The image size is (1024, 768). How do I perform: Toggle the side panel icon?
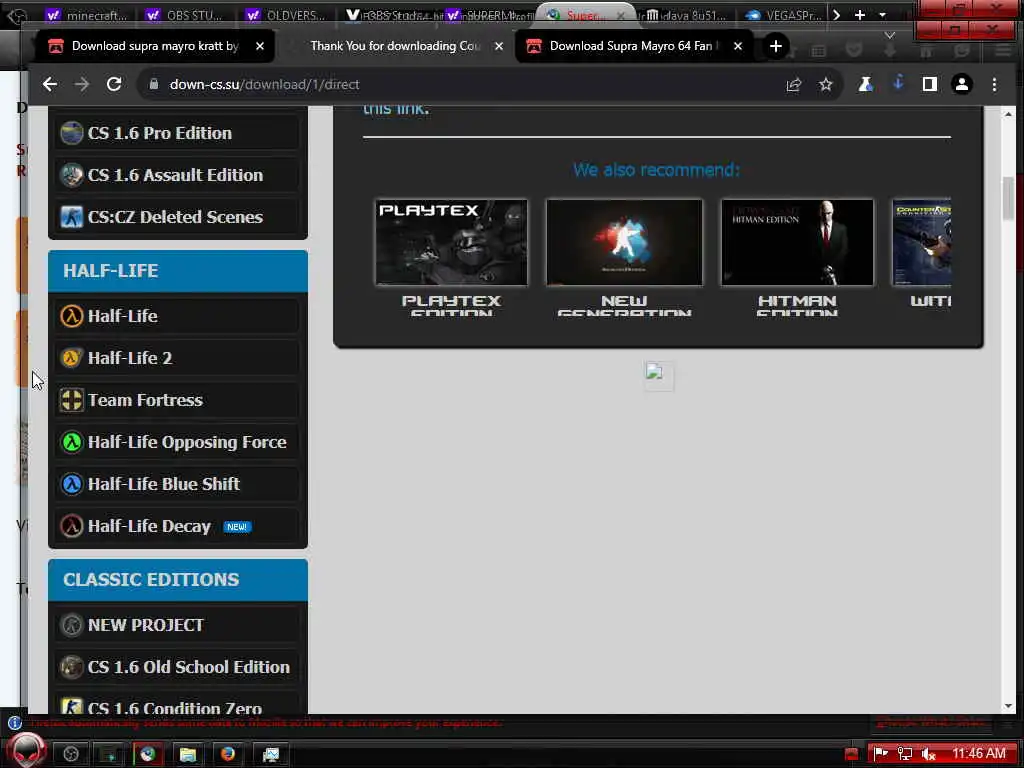pyautogui.click(x=929, y=84)
